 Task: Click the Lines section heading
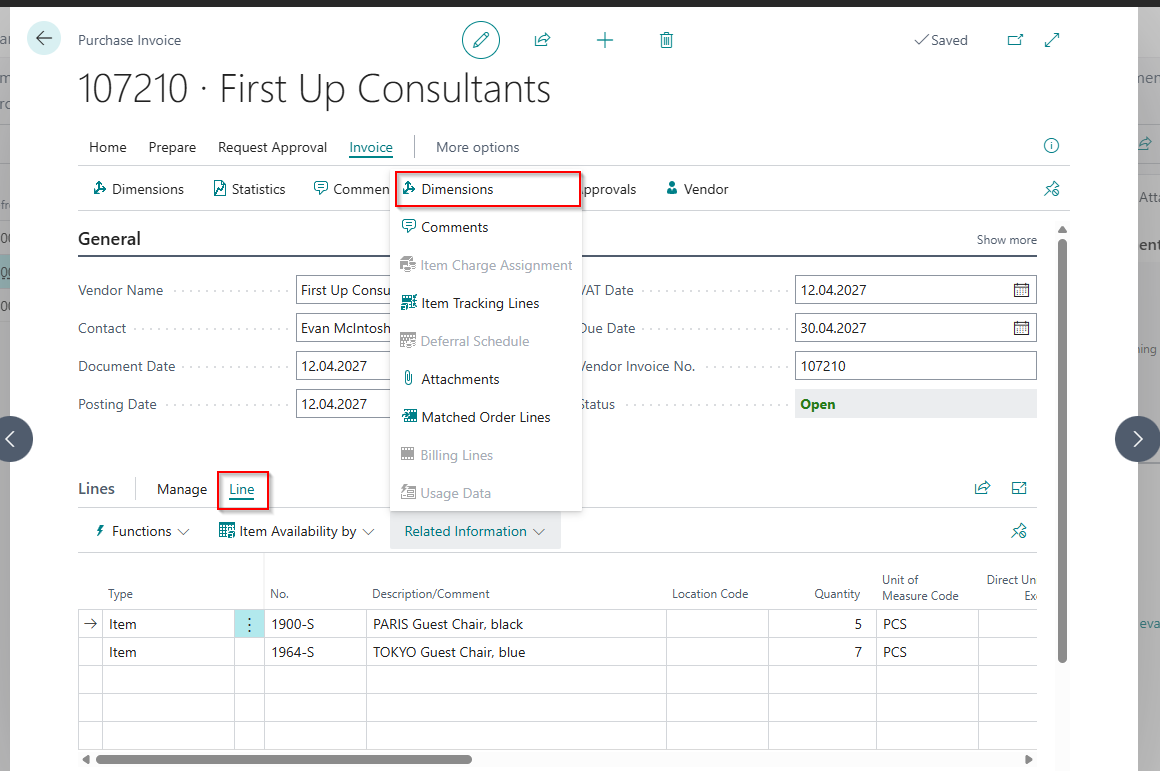(x=96, y=488)
